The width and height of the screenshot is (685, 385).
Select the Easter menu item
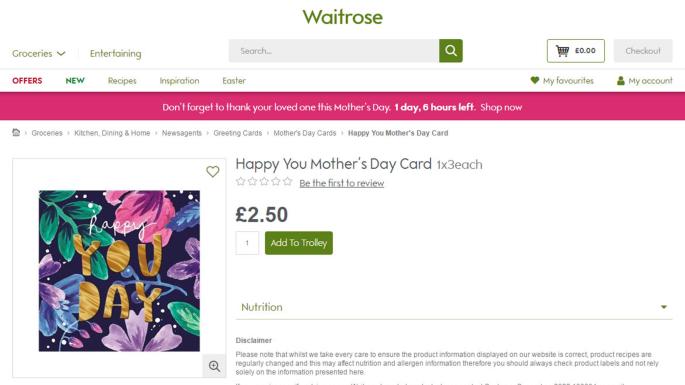click(234, 81)
